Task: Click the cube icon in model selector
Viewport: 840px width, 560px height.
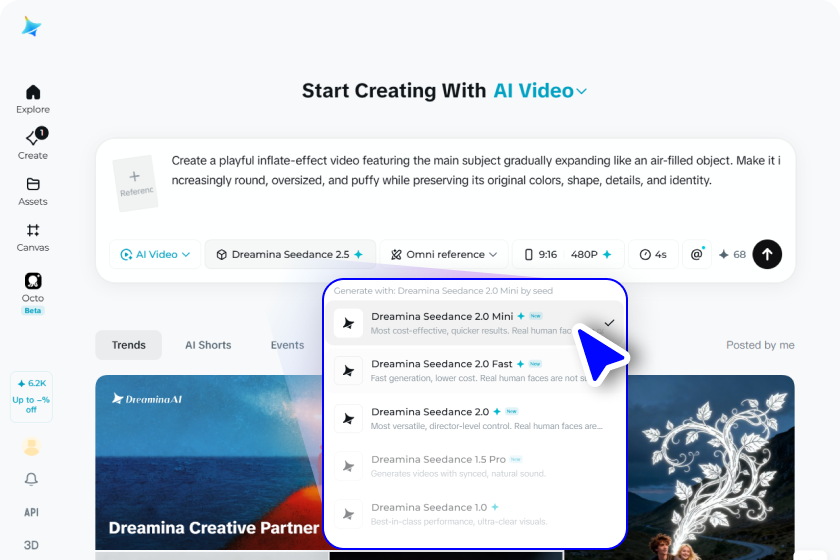Action: point(221,255)
